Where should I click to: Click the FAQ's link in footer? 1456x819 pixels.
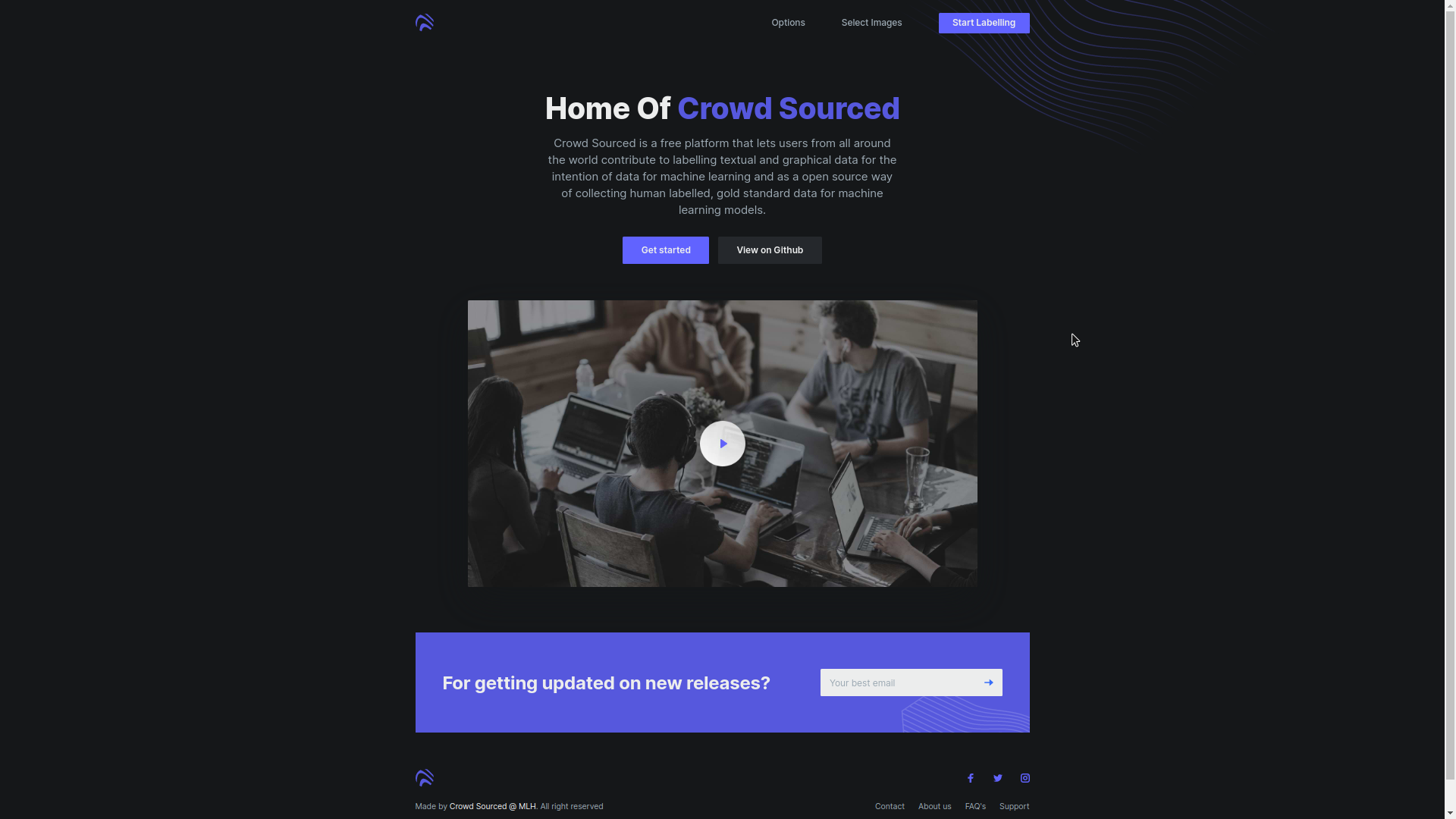[975, 805]
